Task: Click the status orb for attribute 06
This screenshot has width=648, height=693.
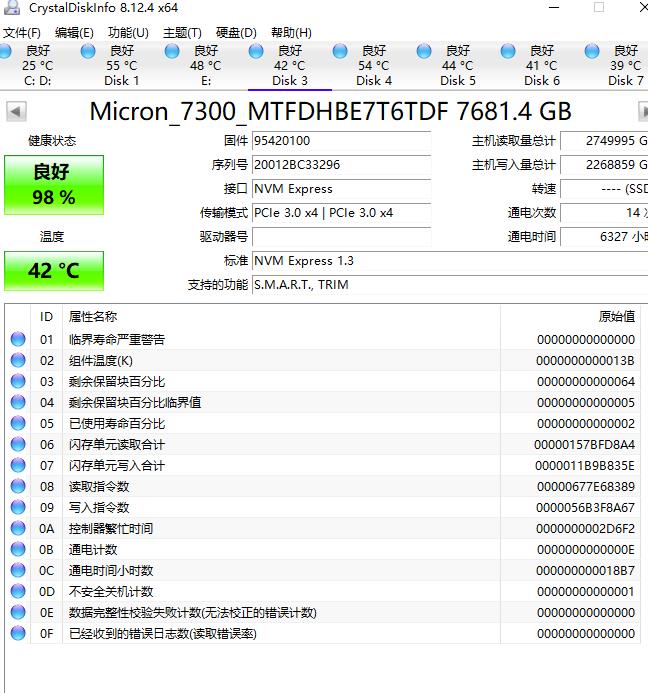Action: coord(18,444)
